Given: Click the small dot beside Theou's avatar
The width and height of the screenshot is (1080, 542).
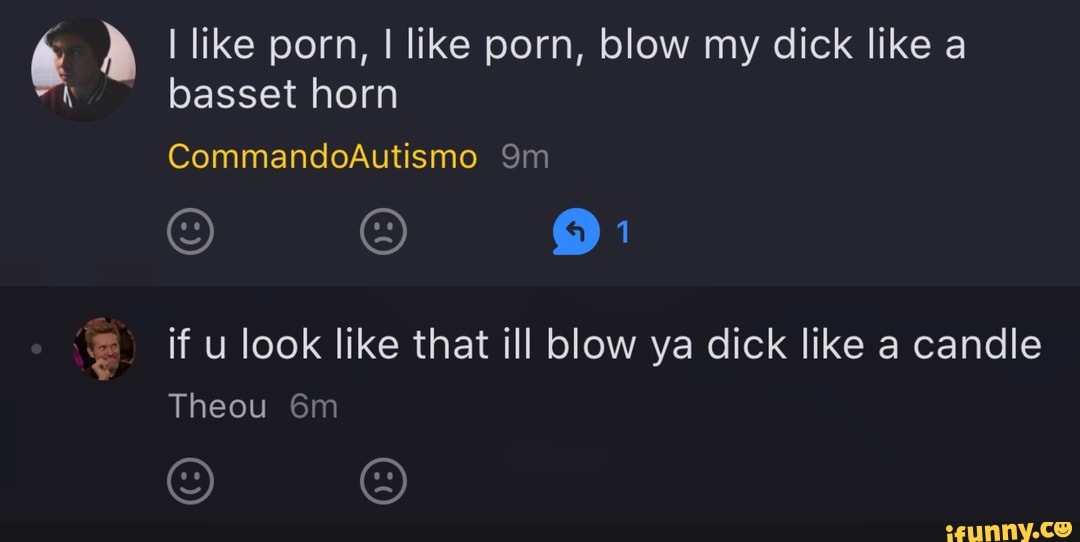Looking at the screenshot, I should click(37, 349).
